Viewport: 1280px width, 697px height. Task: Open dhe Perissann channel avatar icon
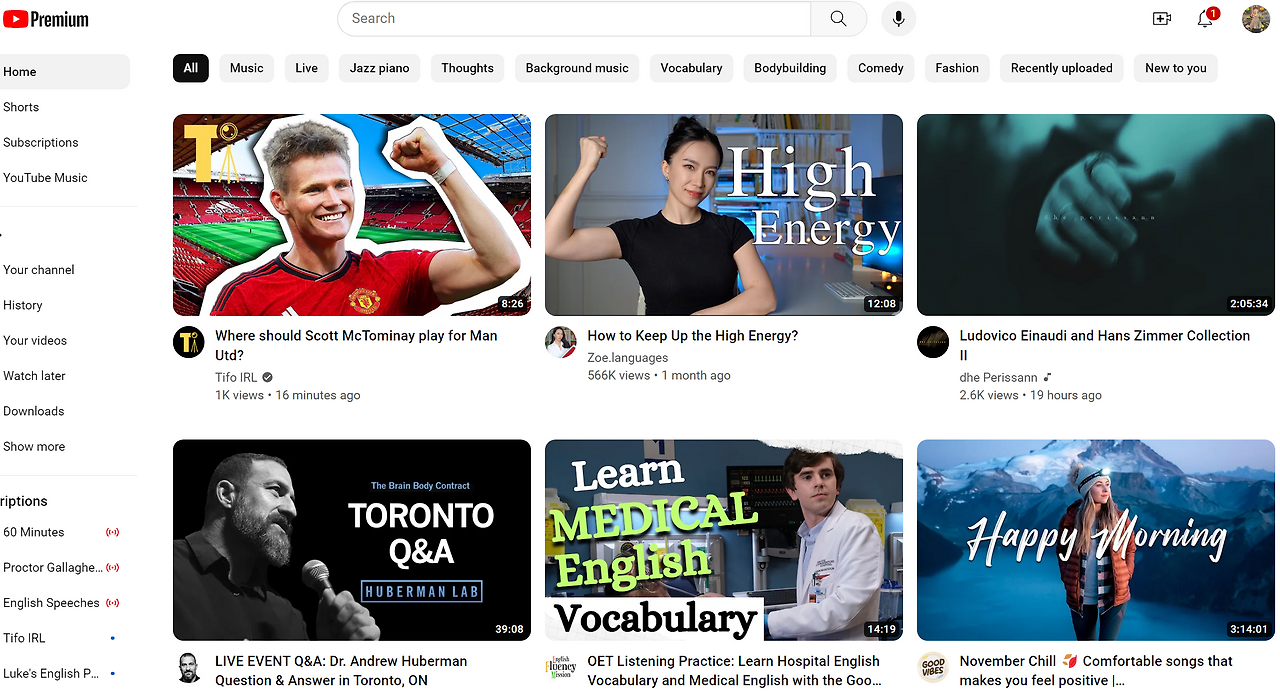tap(932, 342)
